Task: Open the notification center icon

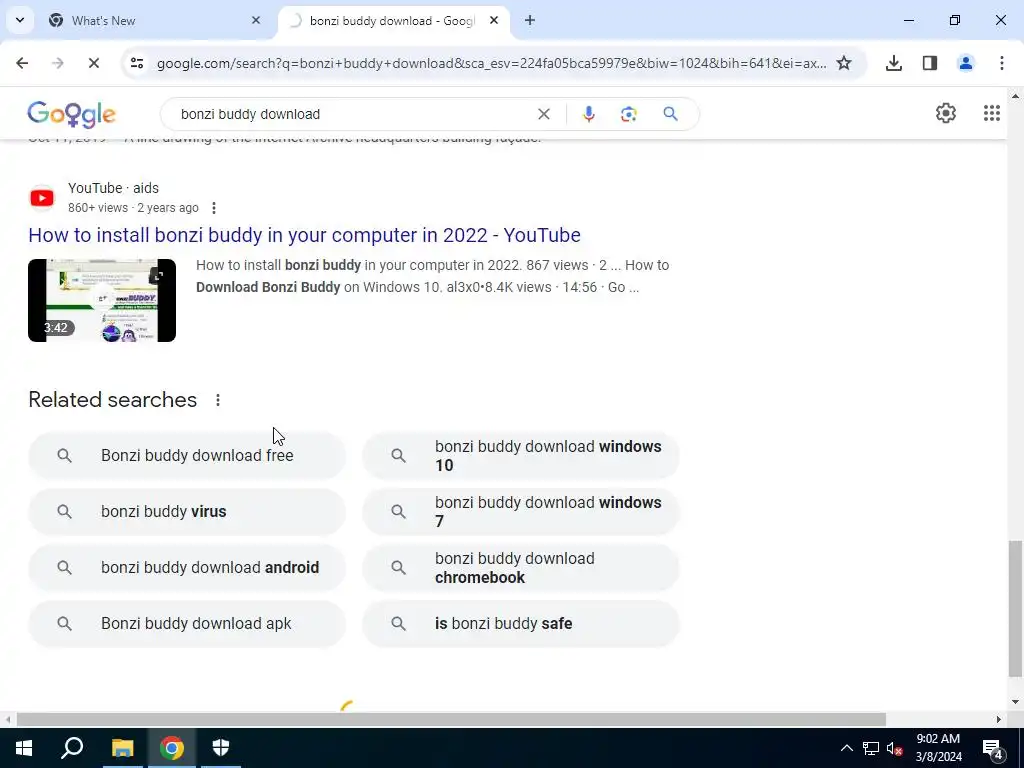Action: point(992,748)
